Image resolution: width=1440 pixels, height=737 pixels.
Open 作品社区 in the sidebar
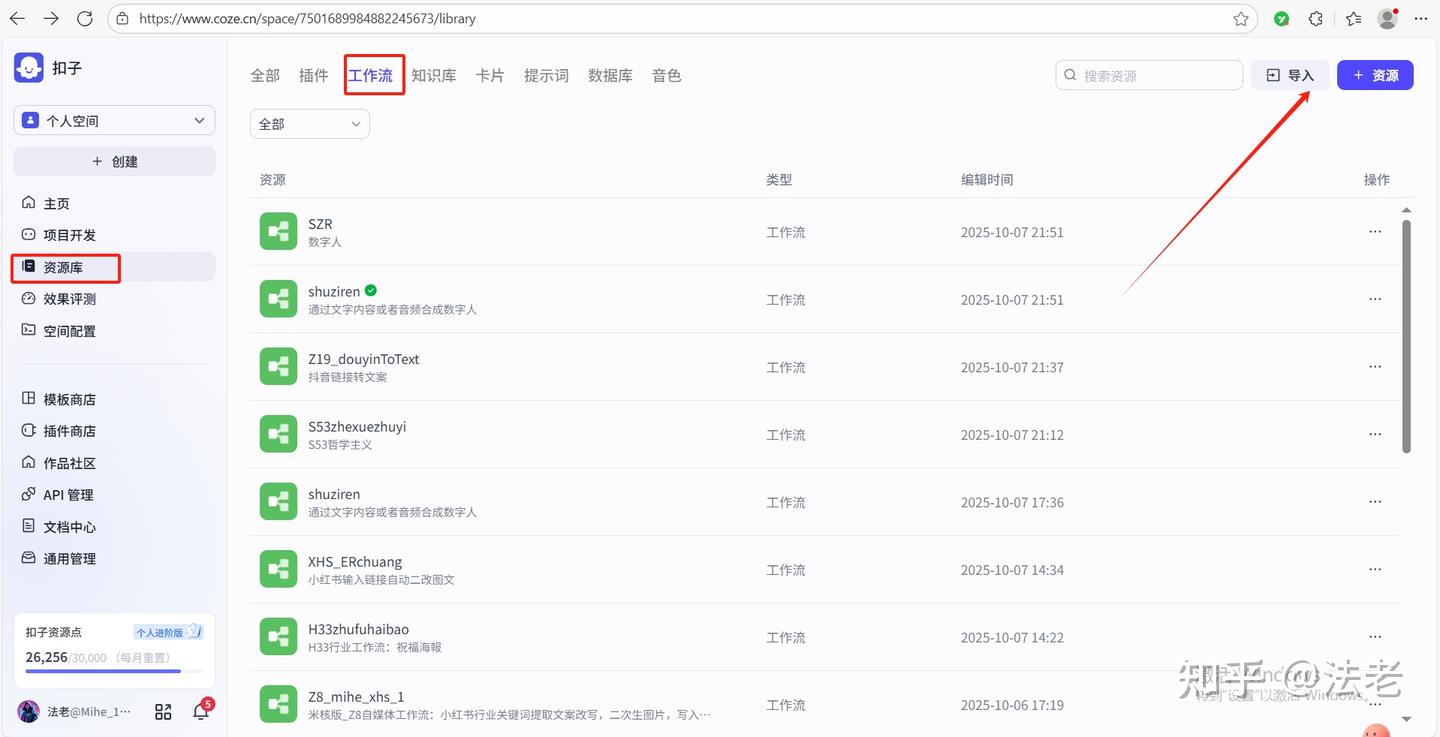(x=114, y=463)
